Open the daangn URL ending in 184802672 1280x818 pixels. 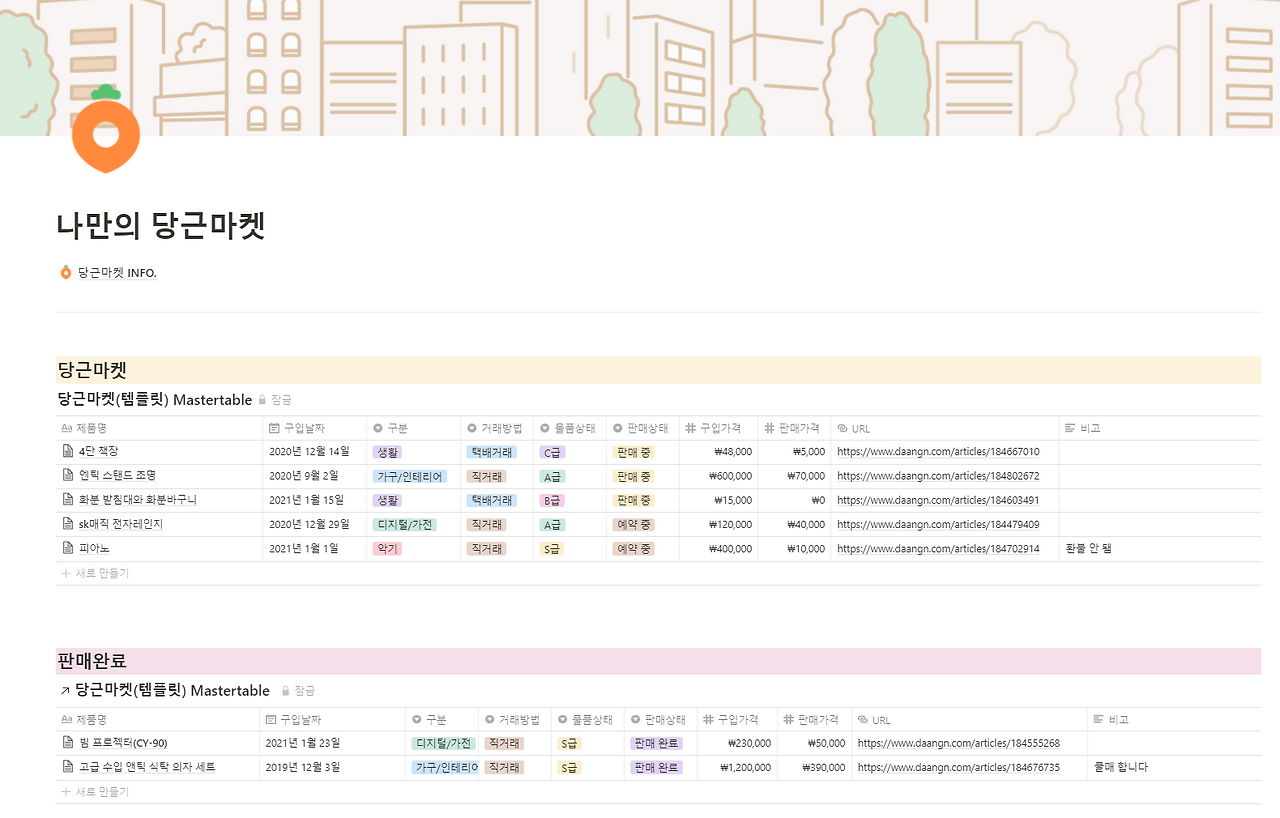938,476
